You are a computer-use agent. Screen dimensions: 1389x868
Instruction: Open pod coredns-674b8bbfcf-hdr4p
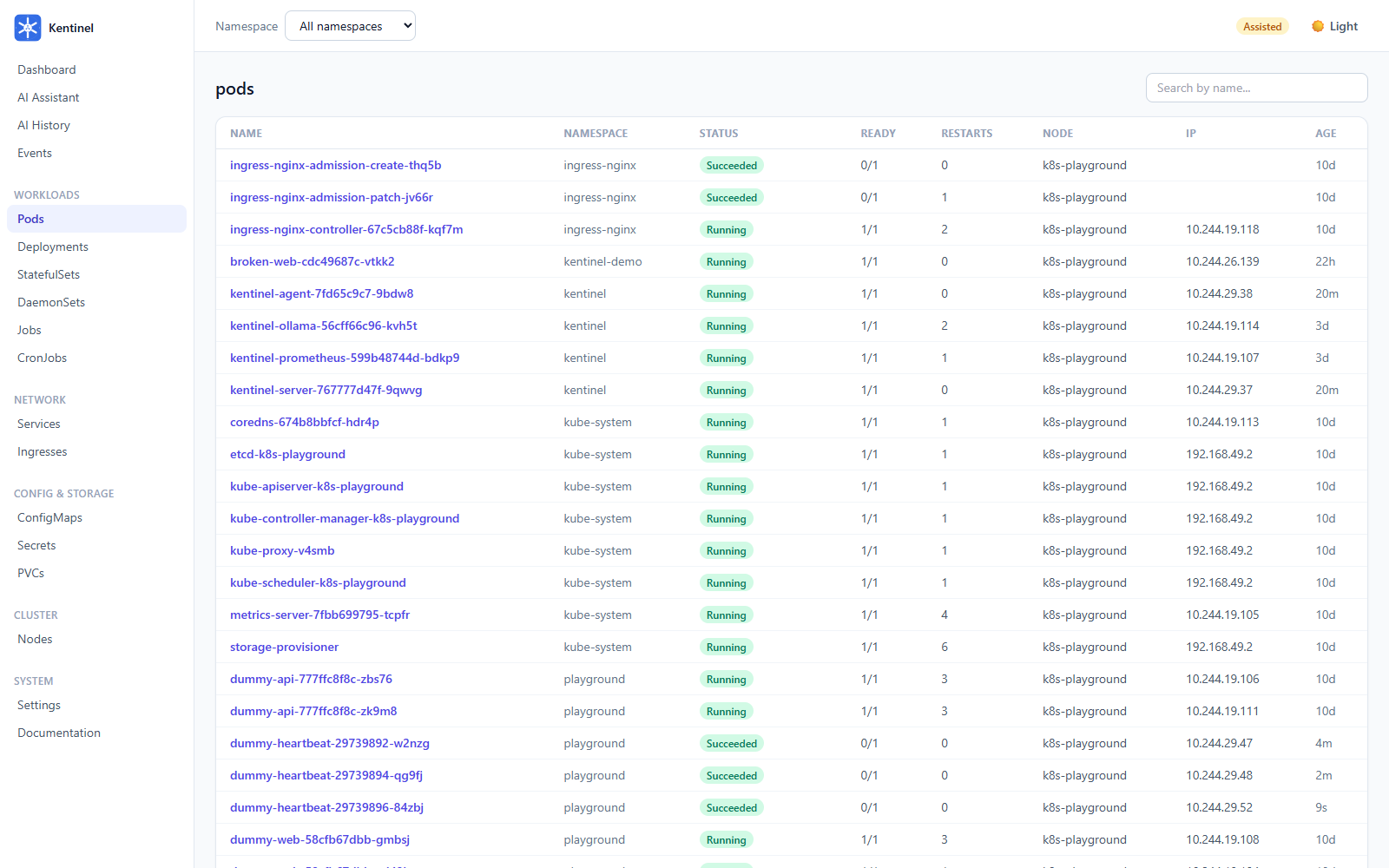pos(304,422)
